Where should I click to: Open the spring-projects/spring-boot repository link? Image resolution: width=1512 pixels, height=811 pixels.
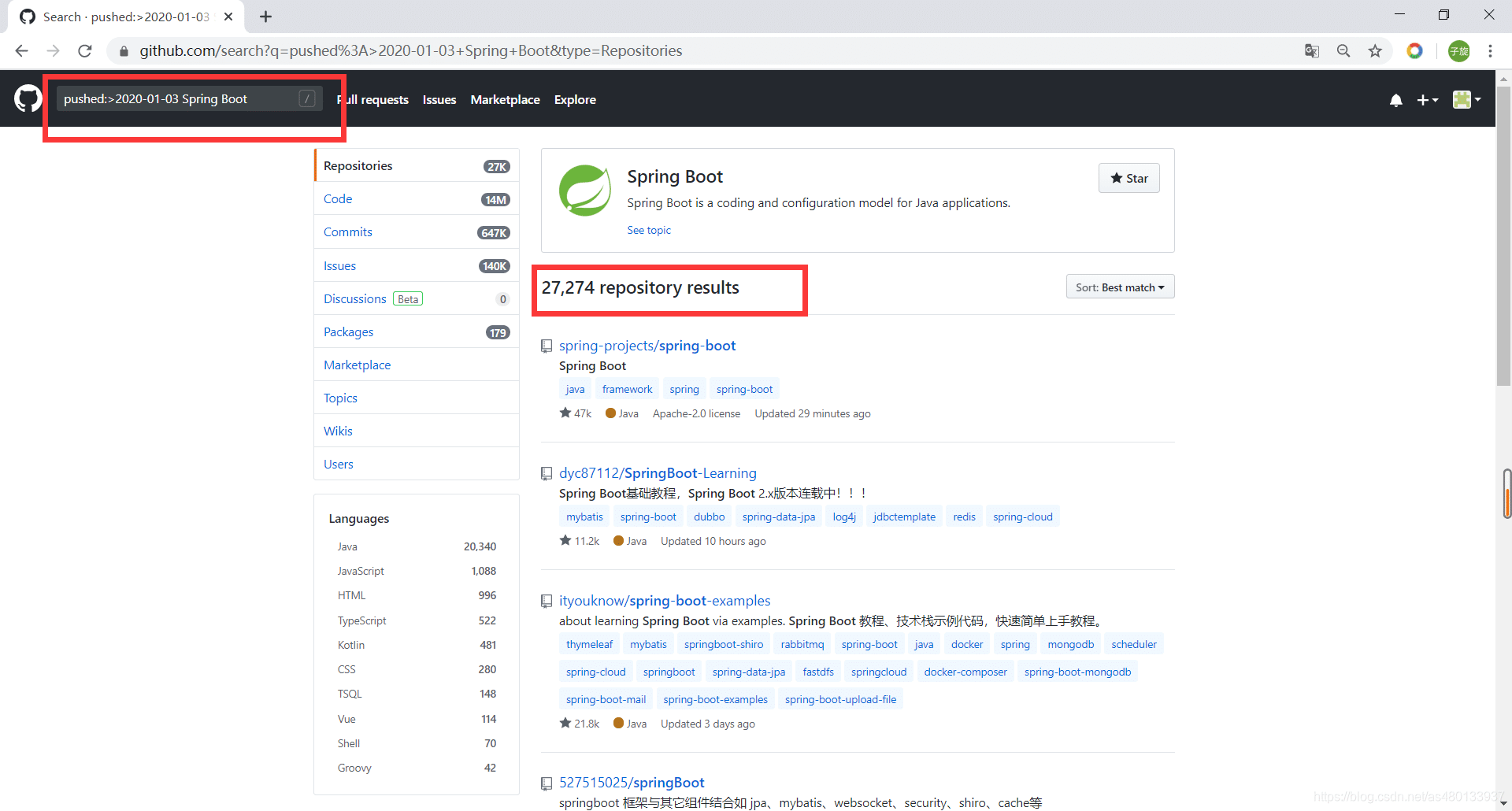[x=647, y=346]
